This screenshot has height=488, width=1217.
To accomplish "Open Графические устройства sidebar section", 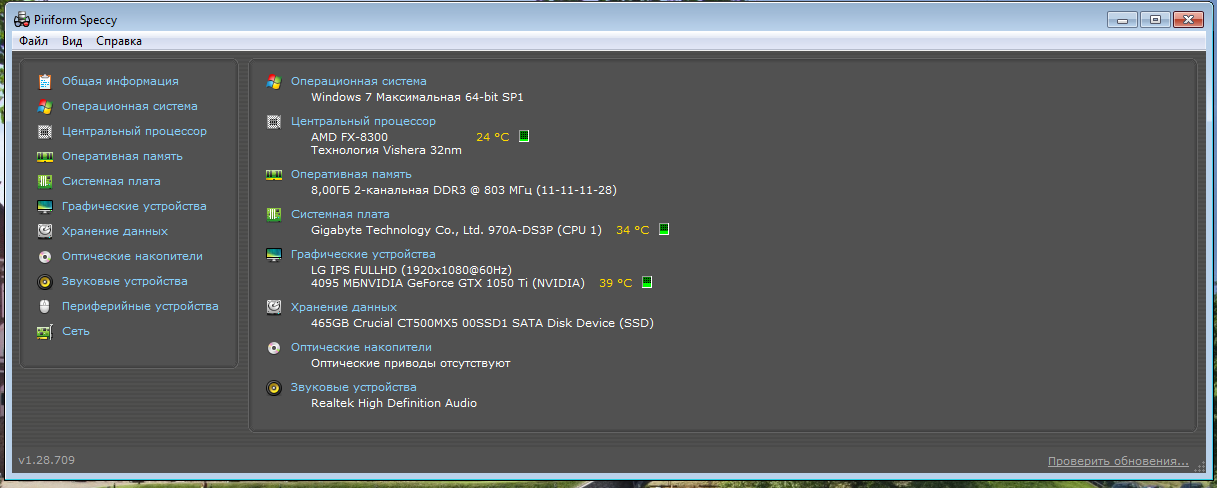I will pyautogui.click(x=134, y=206).
